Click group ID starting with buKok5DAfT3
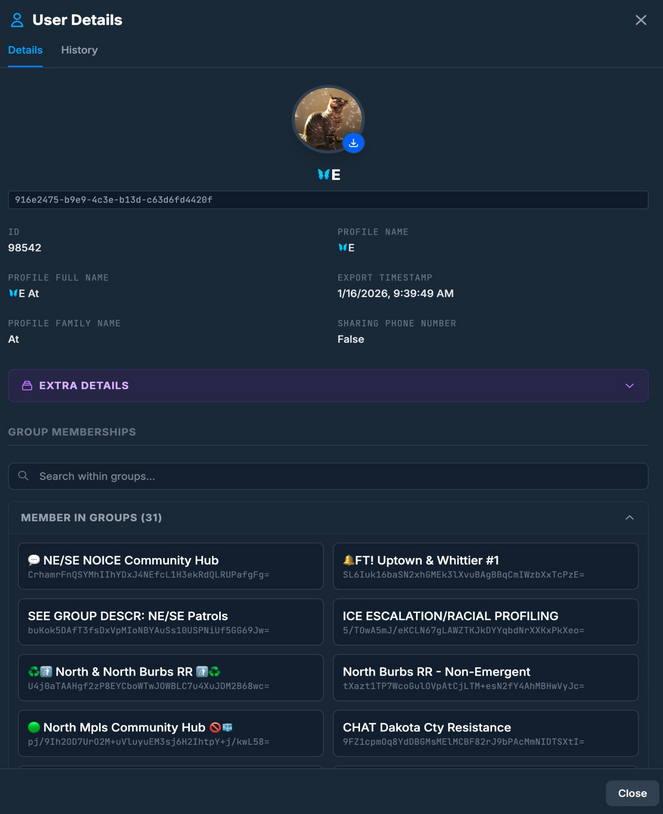 point(148,630)
